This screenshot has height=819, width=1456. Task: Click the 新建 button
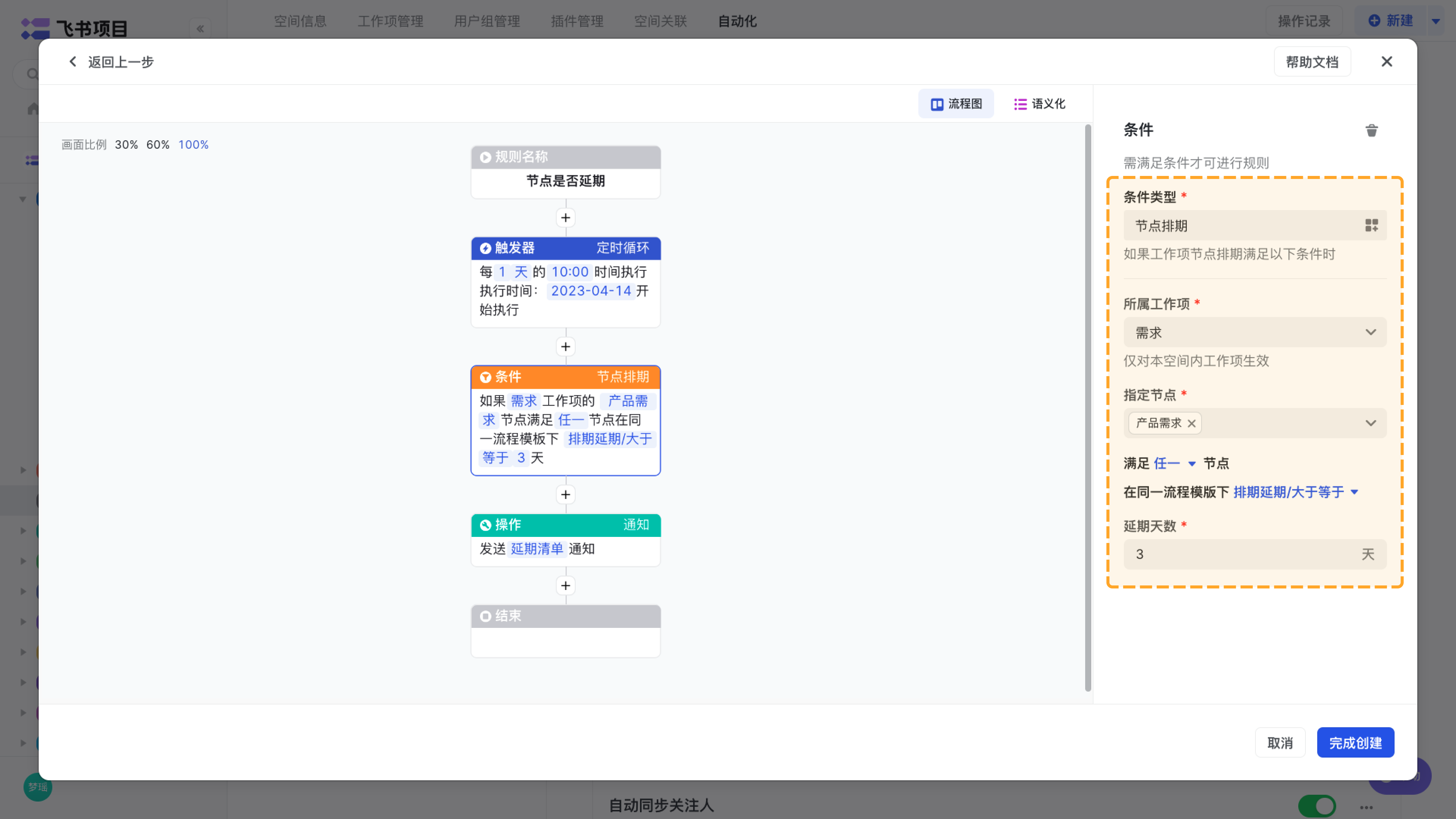click(1390, 22)
